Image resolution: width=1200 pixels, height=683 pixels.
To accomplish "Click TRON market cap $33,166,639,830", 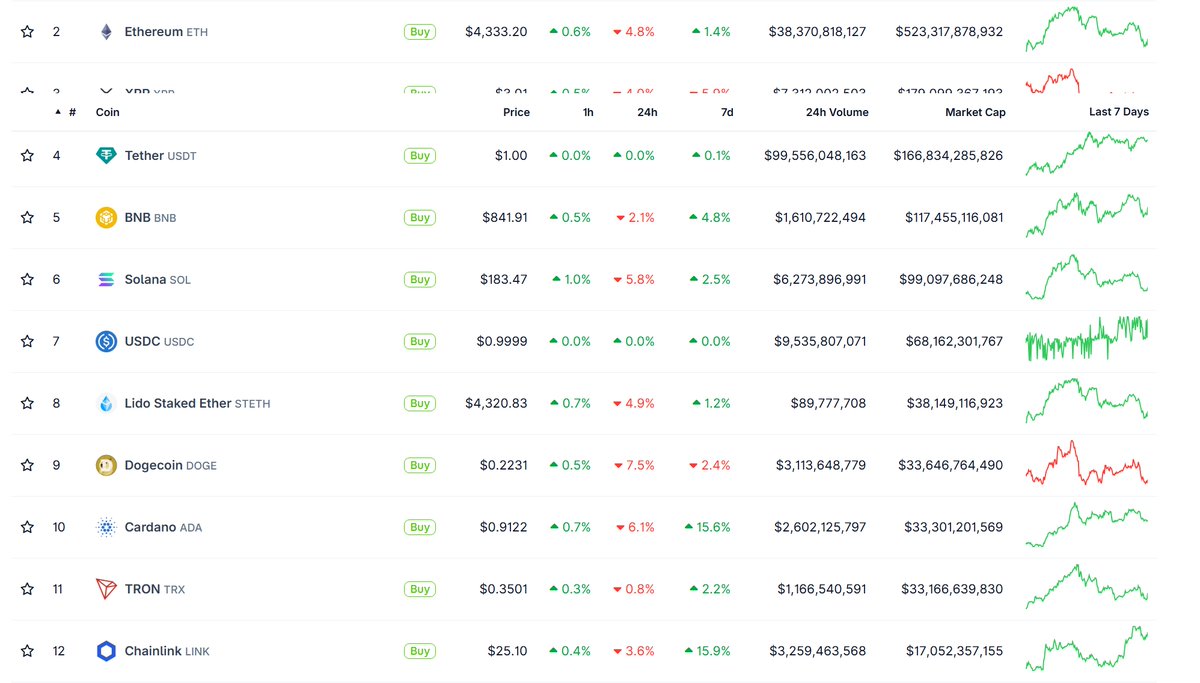I will [x=952, y=589].
